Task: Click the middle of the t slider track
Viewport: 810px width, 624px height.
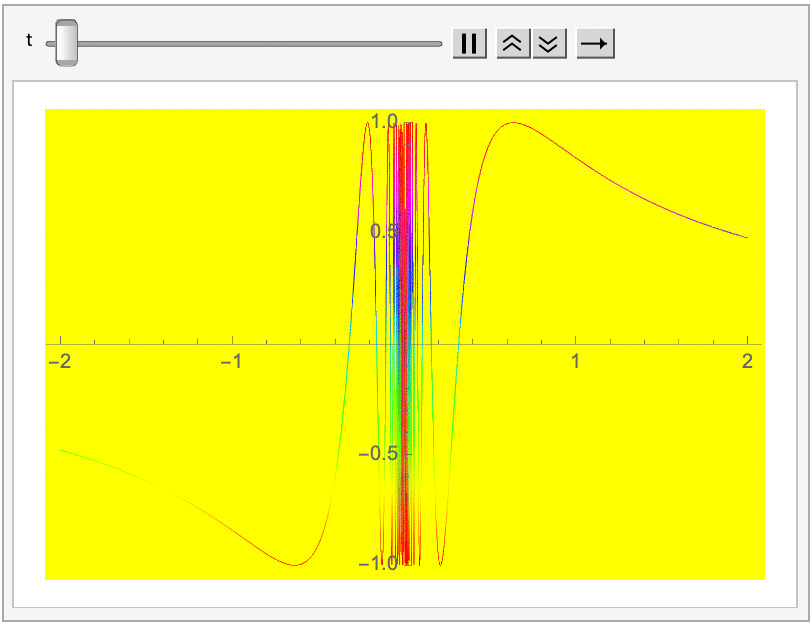Action: (245, 44)
